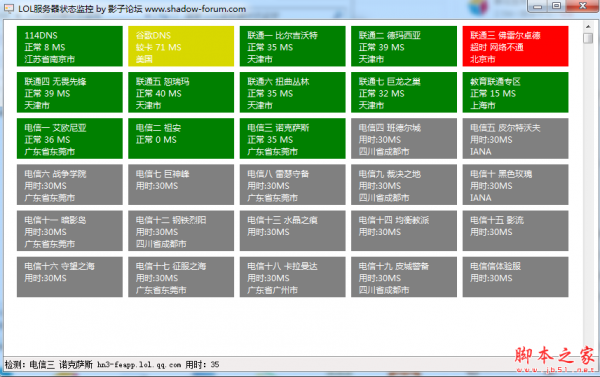600x377 pixels.
Task: Click the 电信十二 钢铁烈阳 tile
Action: pyautogui.click(x=181, y=231)
